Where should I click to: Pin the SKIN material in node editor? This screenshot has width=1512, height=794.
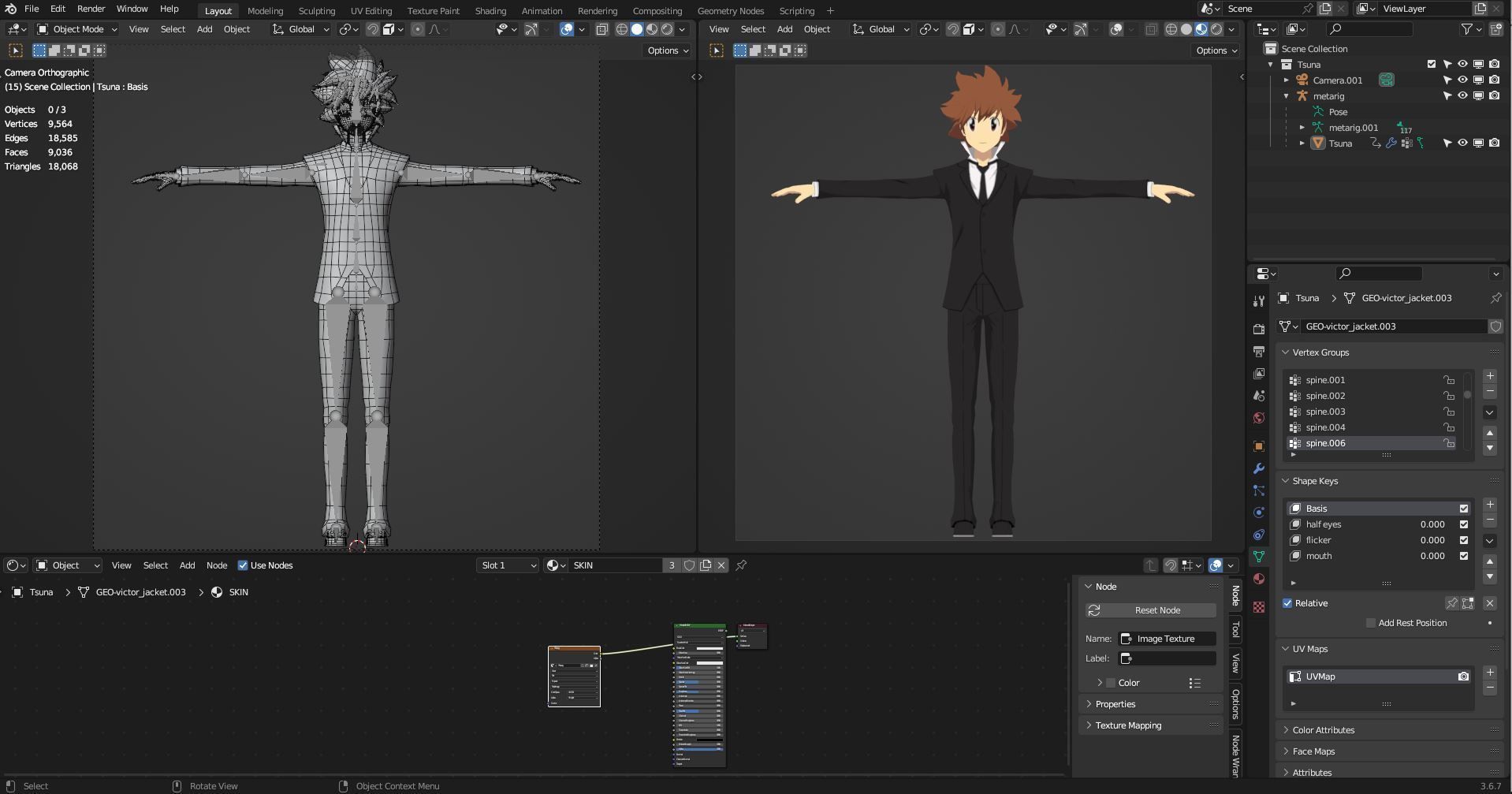click(x=741, y=565)
